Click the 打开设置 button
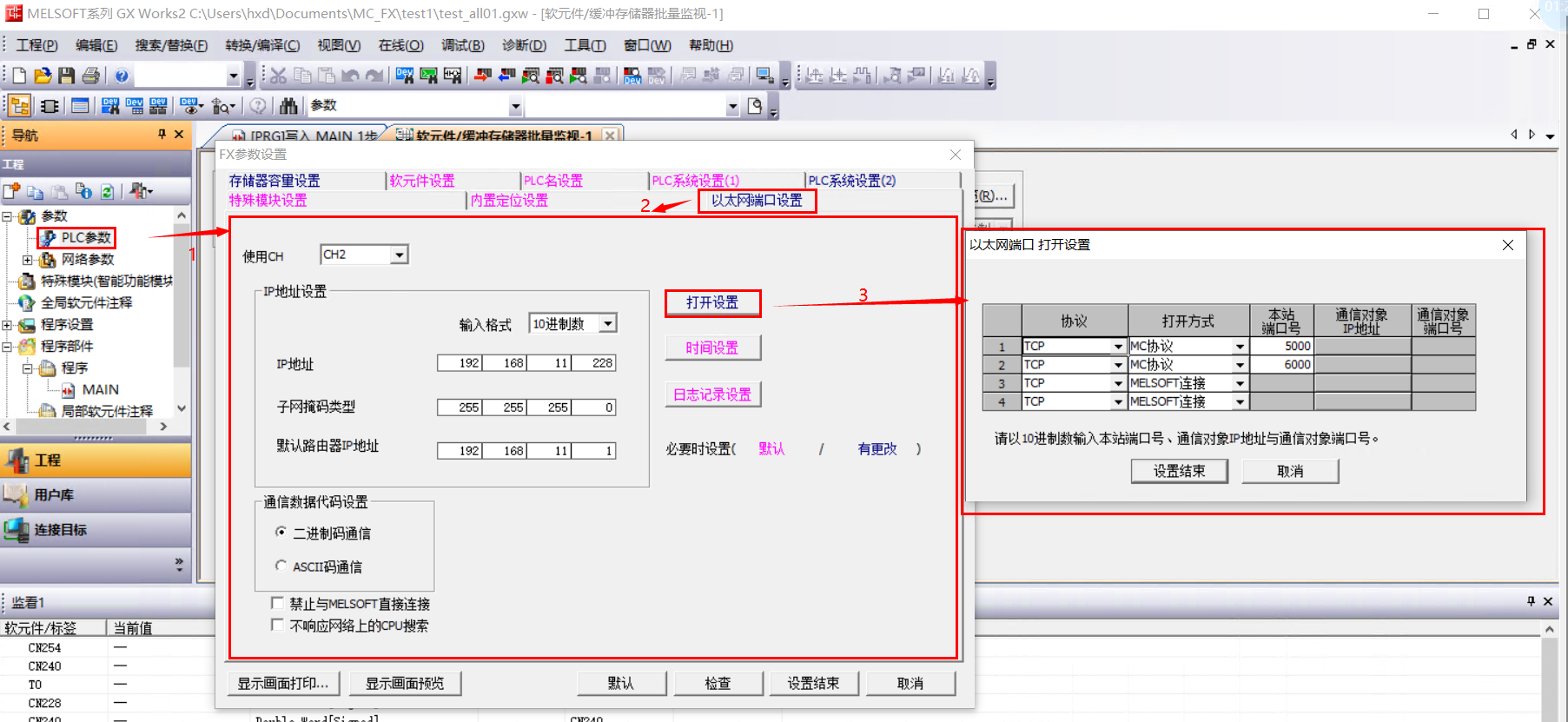 (712, 302)
